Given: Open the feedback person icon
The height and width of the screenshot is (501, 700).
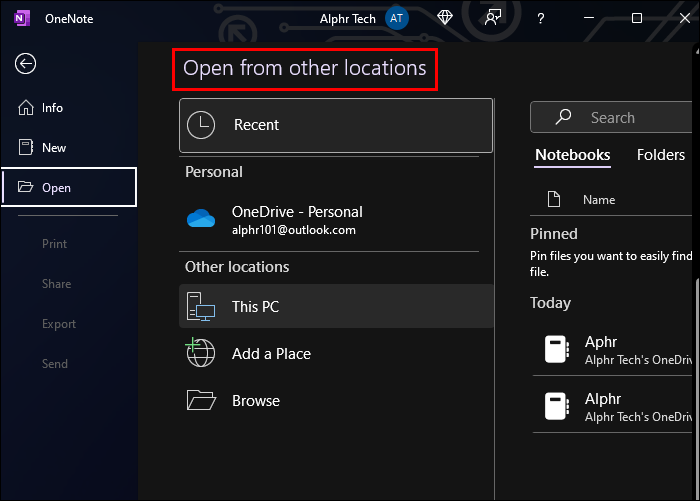Looking at the screenshot, I should tap(492, 18).
